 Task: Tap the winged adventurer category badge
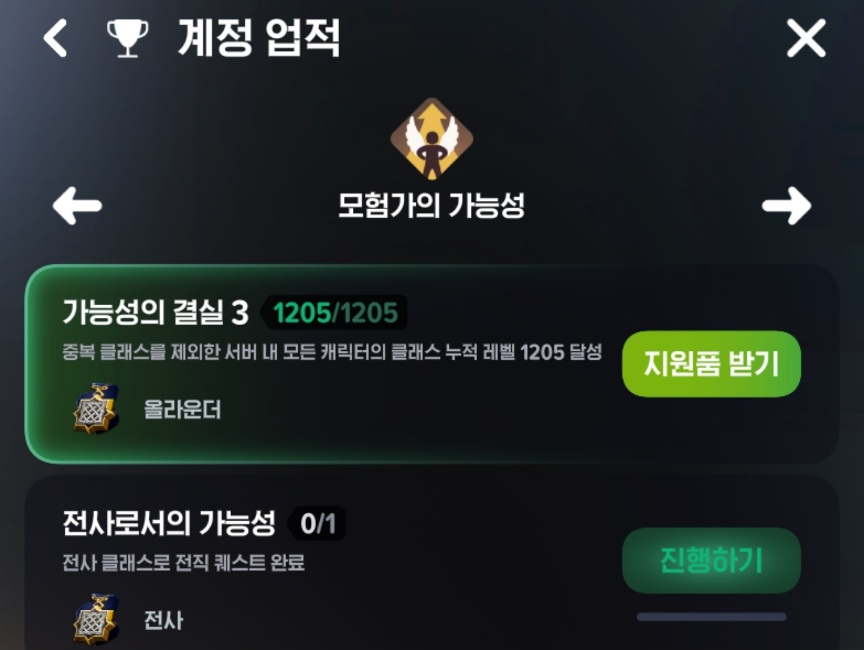click(x=432, y=139)
